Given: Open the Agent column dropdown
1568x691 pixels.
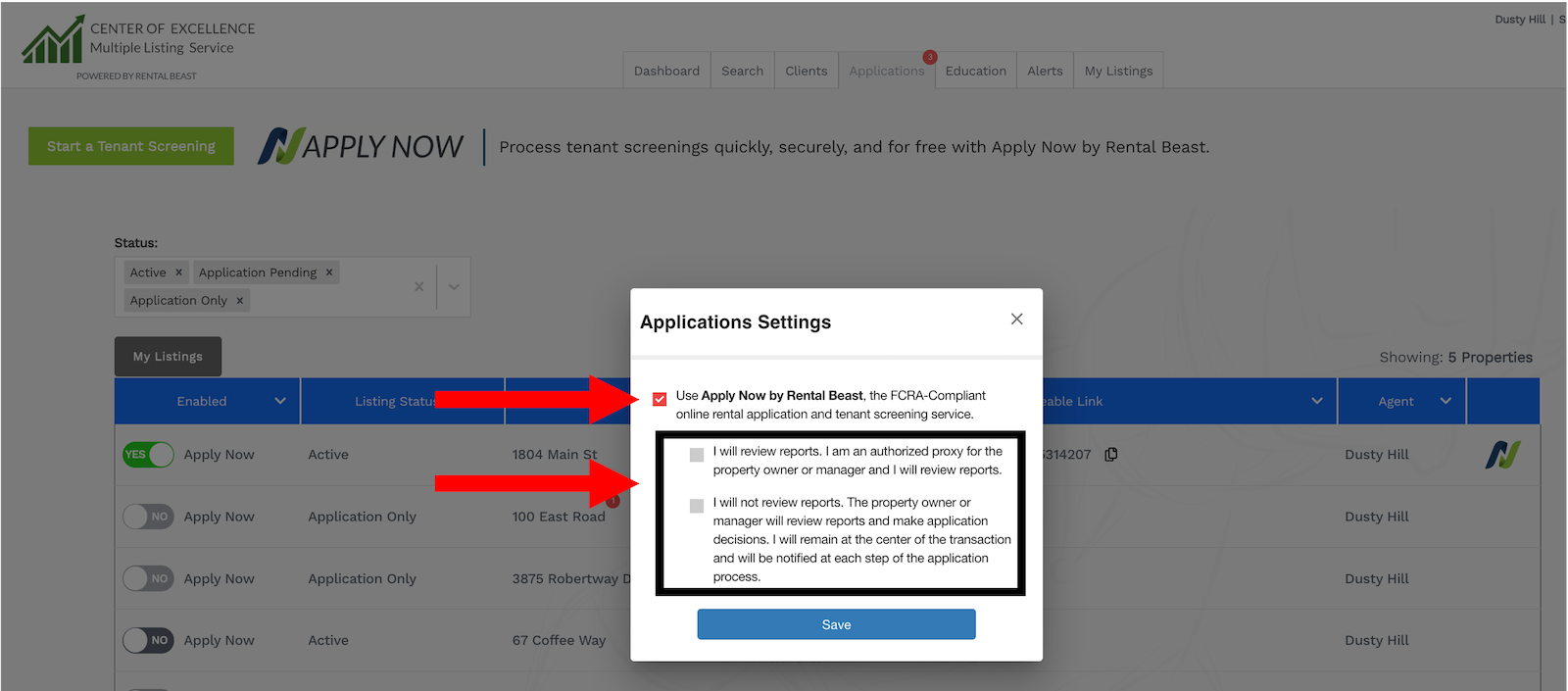Looking at the screenshot, I should point(1445,401).
